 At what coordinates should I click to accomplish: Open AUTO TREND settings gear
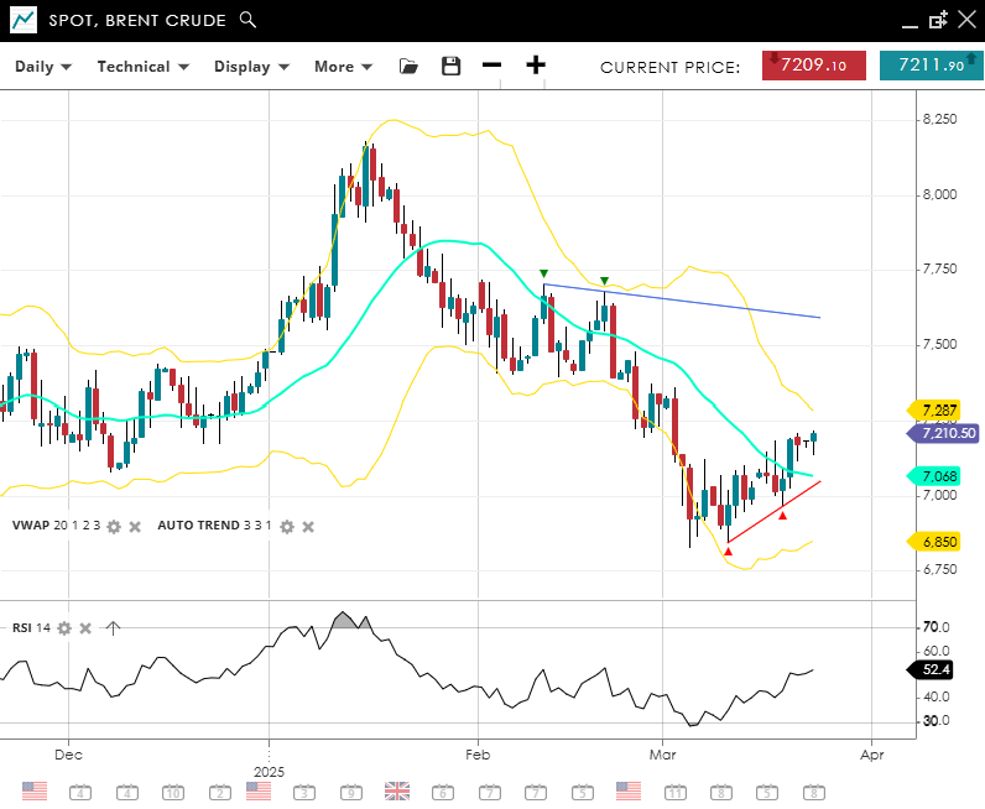tap(287, 526)
